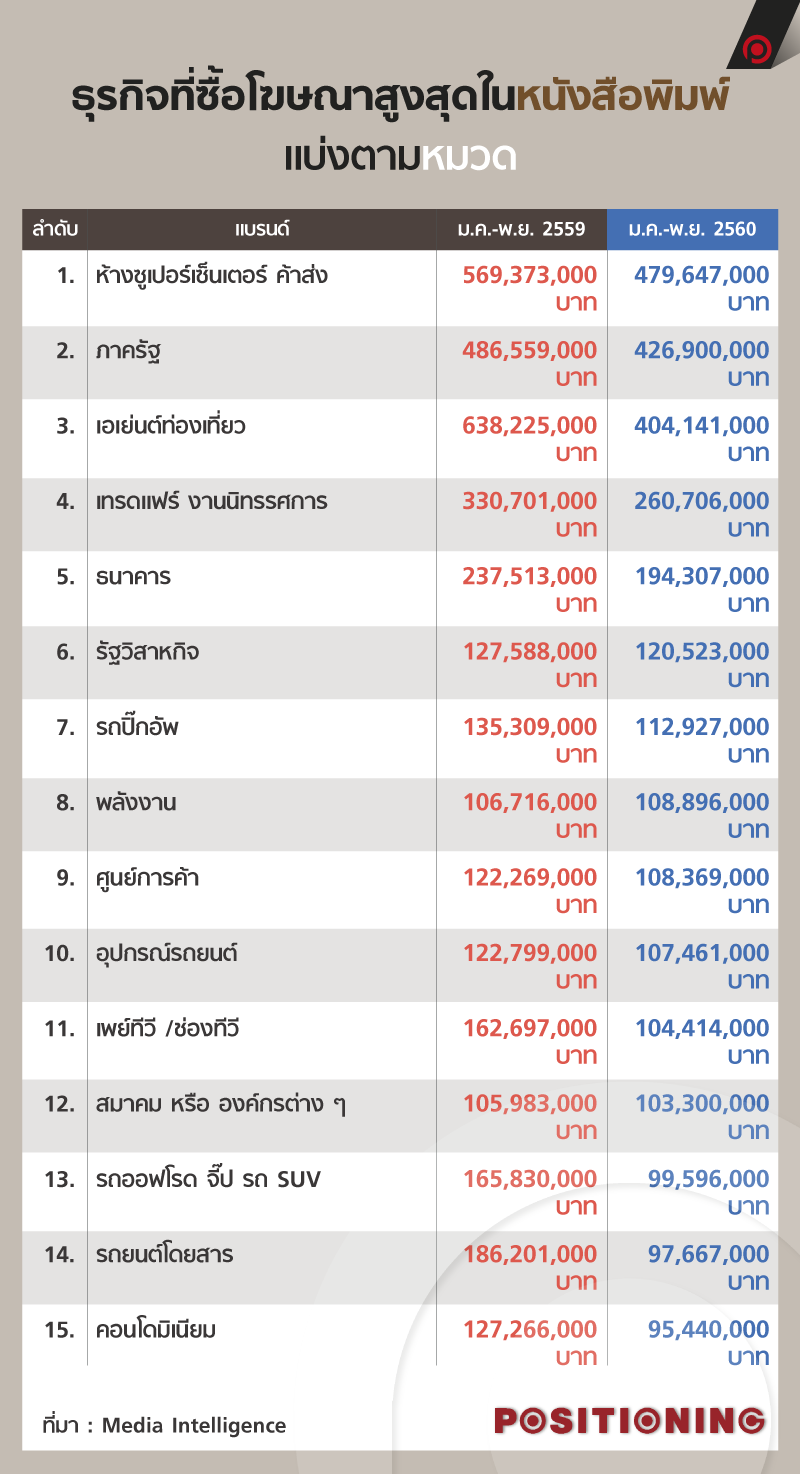Click the คอนโดมิเนียม row name

[x=157, y=1330]
